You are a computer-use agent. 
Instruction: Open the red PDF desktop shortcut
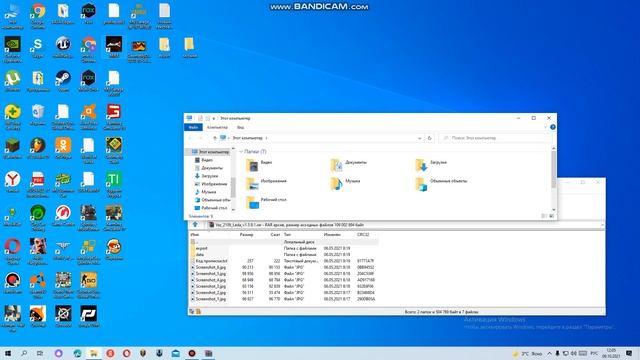coord(38,184)
